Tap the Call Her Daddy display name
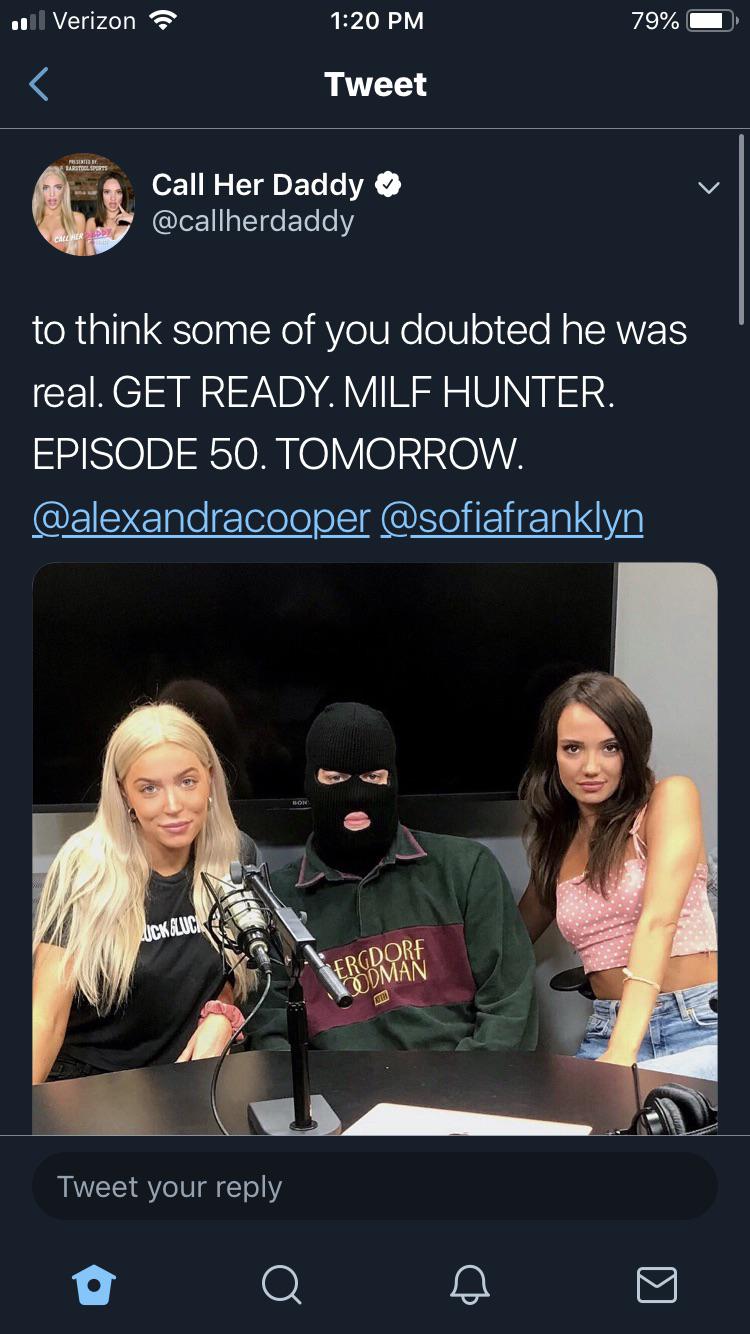The image size is (750, 1334). tap(258, 185)
